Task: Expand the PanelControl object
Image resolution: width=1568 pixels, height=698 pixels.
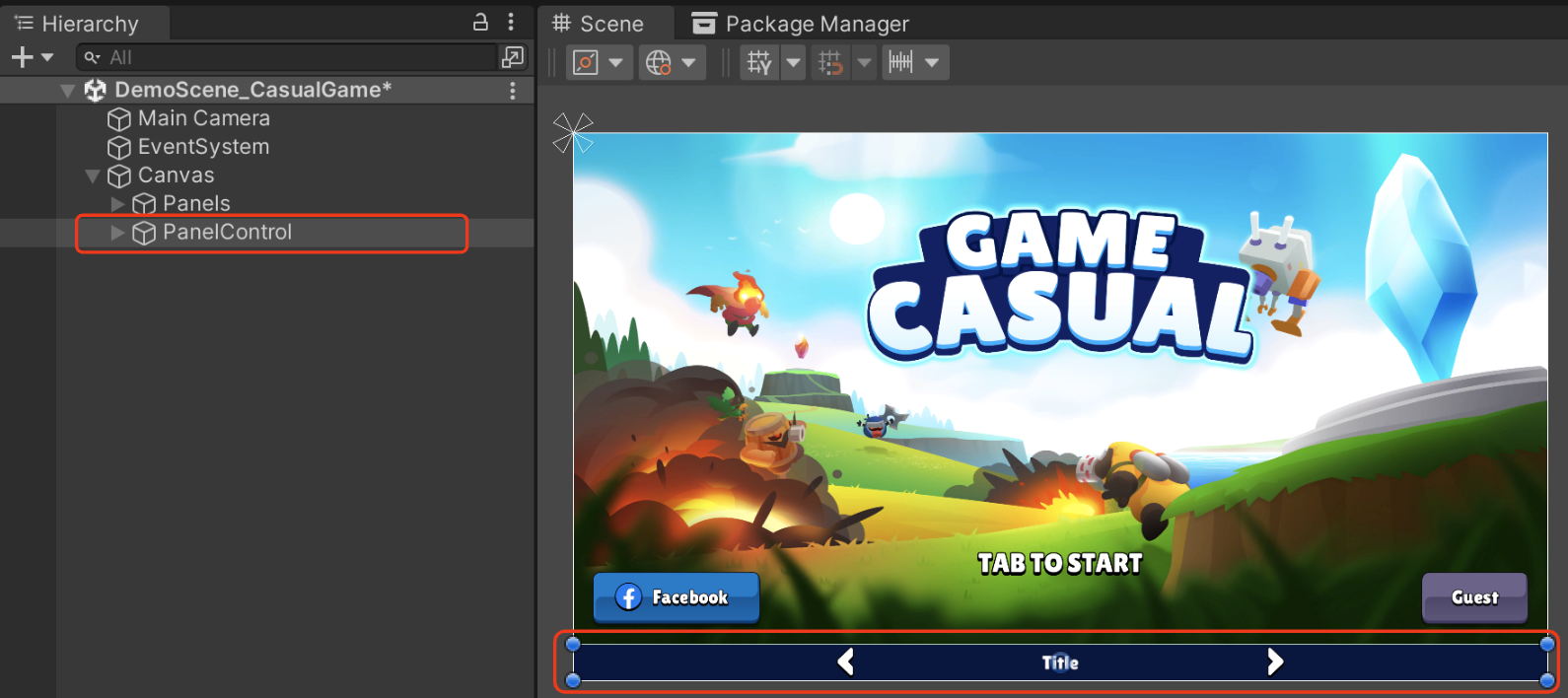Action: pos(117,233)
